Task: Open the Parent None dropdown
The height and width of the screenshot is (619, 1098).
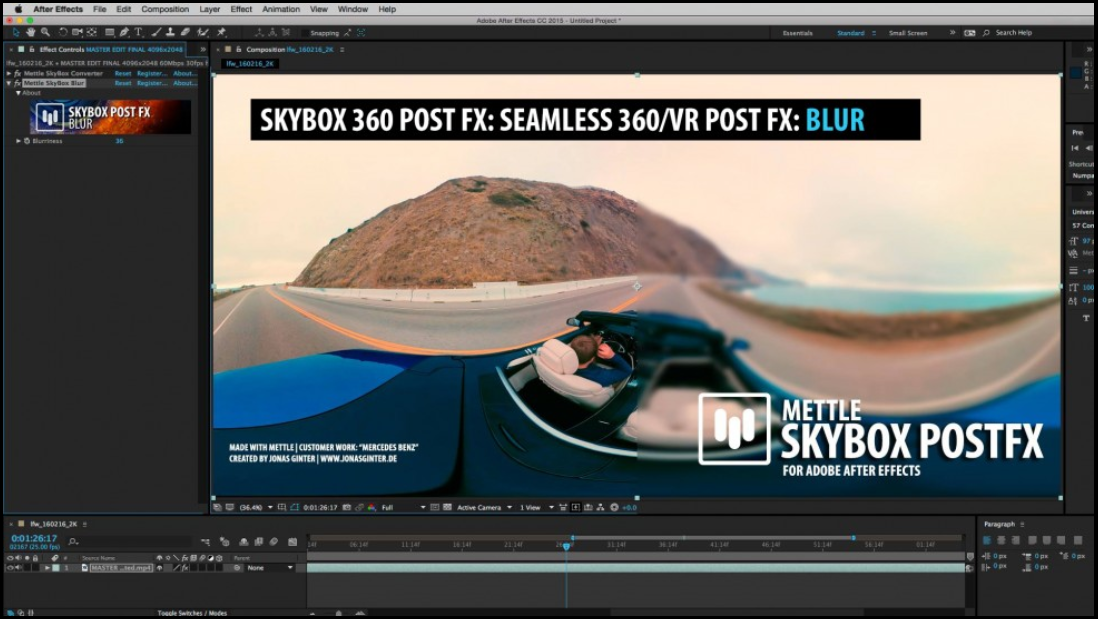Action: click(270, 568)
